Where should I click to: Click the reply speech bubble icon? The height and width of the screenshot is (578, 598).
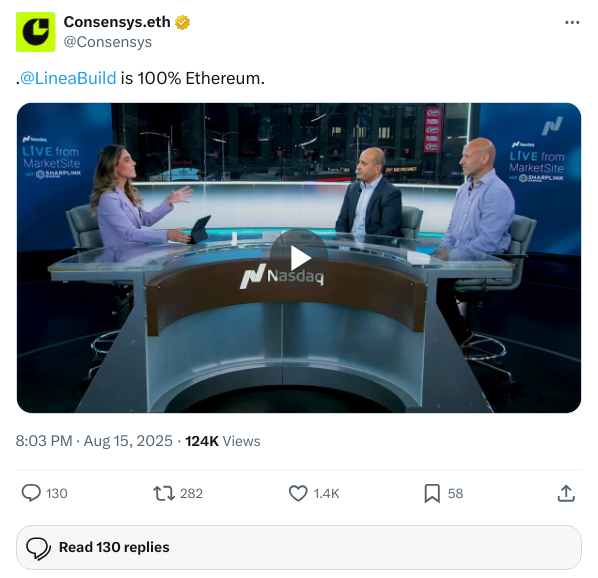coord(31,493)
